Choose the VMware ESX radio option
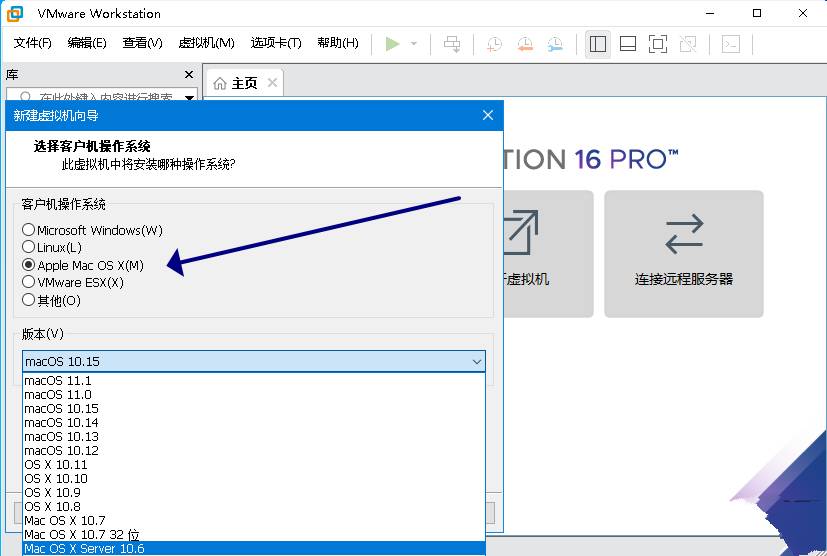This screenshot has width=827, height=556. [29, 282]
